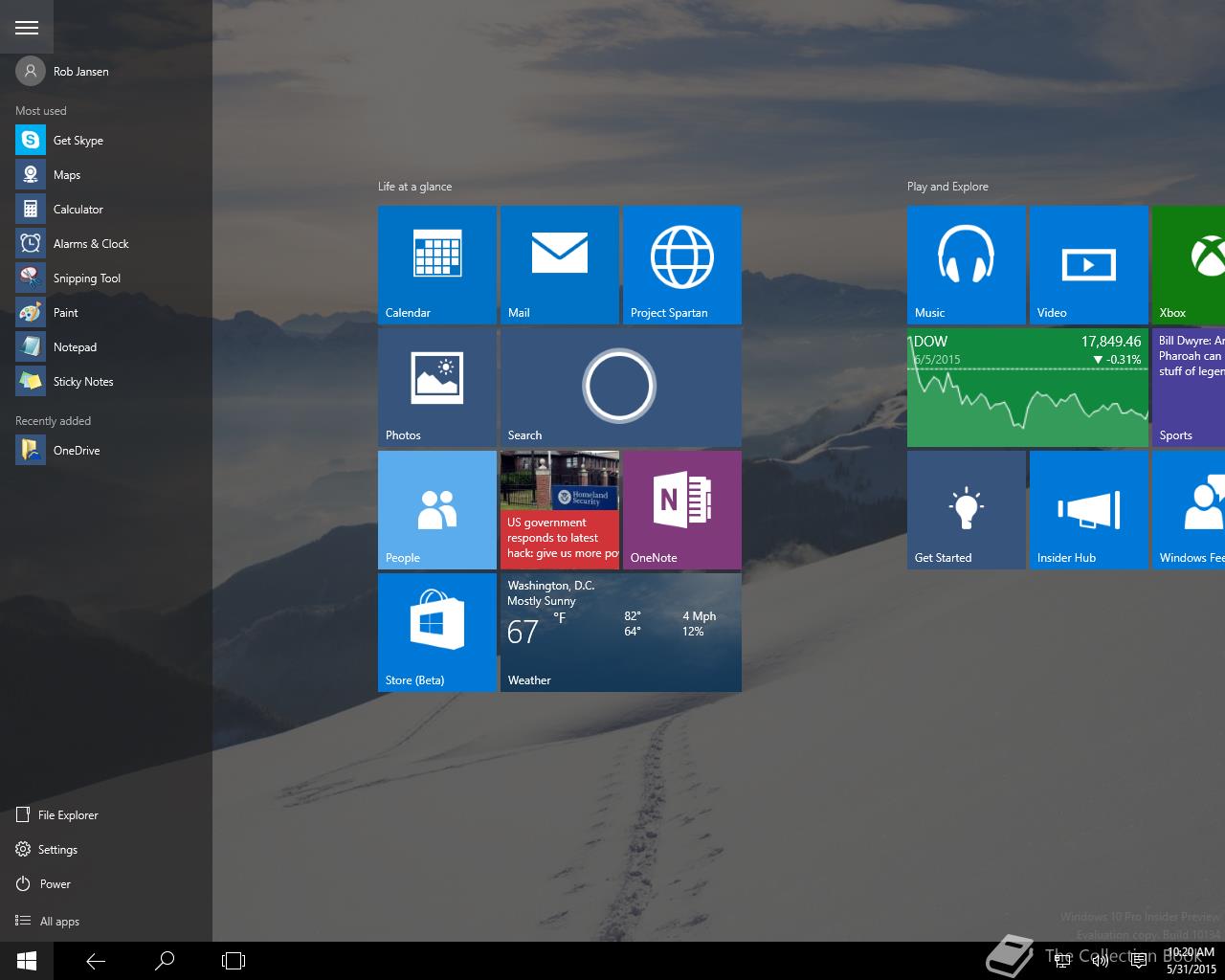1225x980 pixels.
Task: Open the Get Started tile
Action: (967, 510)
